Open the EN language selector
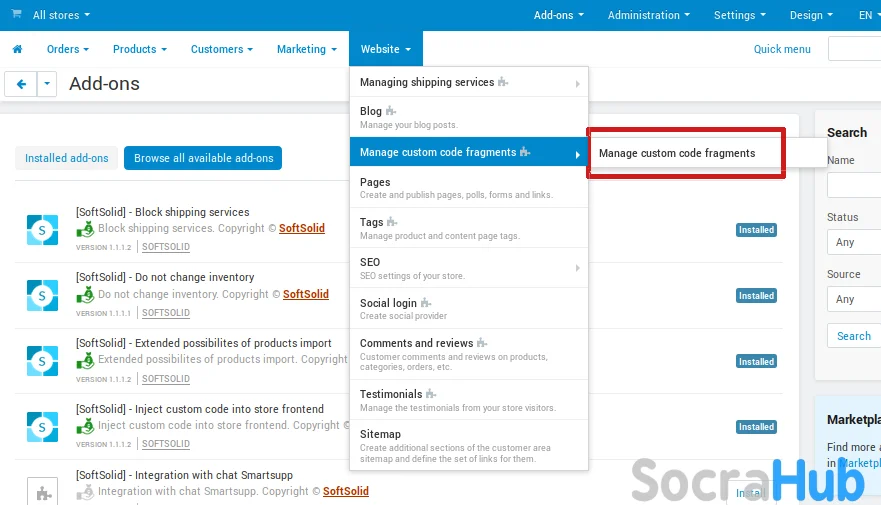This screenshot has width=881, height=505. (869, 15)
